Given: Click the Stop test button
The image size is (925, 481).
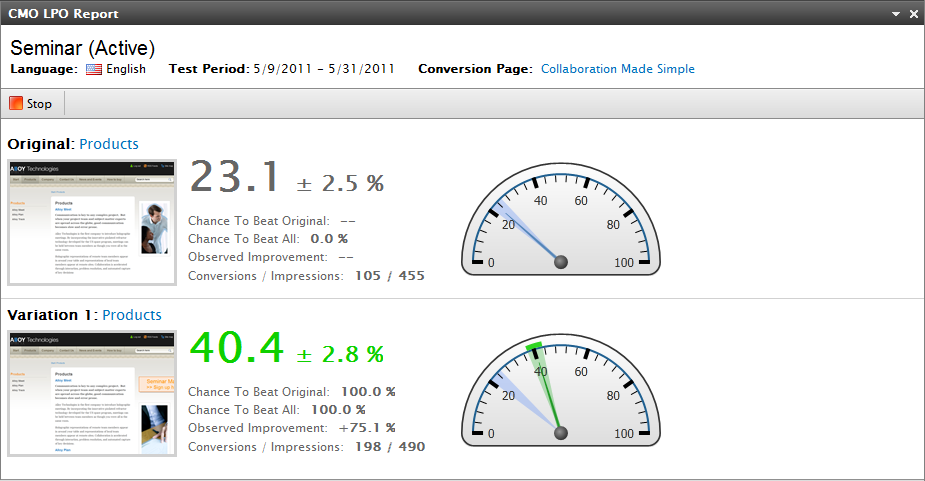Looking at the screenshot, I should [31, 103].
